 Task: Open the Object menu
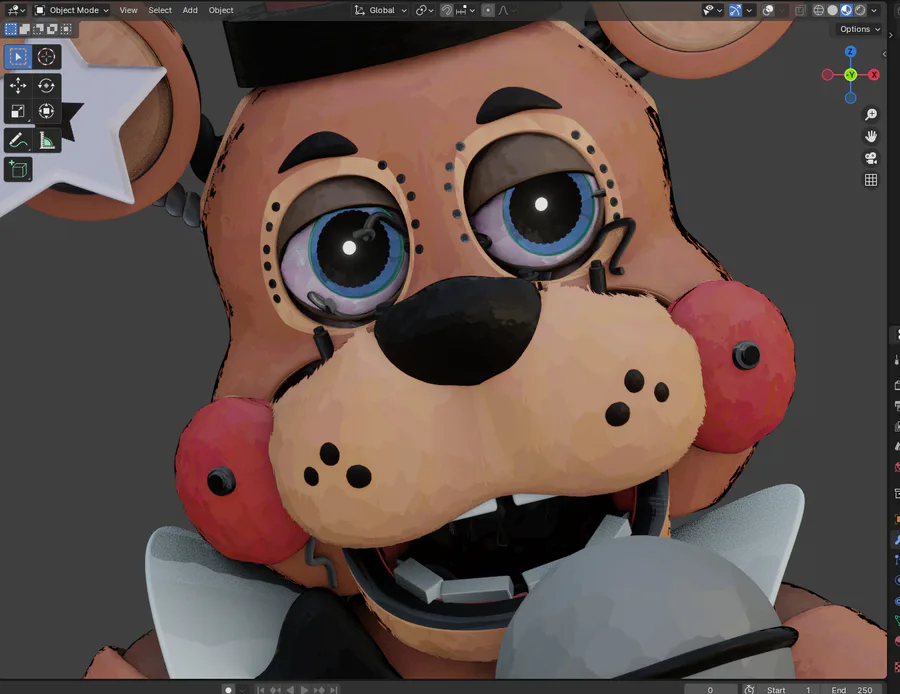pyautogui.click(x=221, y=10)
